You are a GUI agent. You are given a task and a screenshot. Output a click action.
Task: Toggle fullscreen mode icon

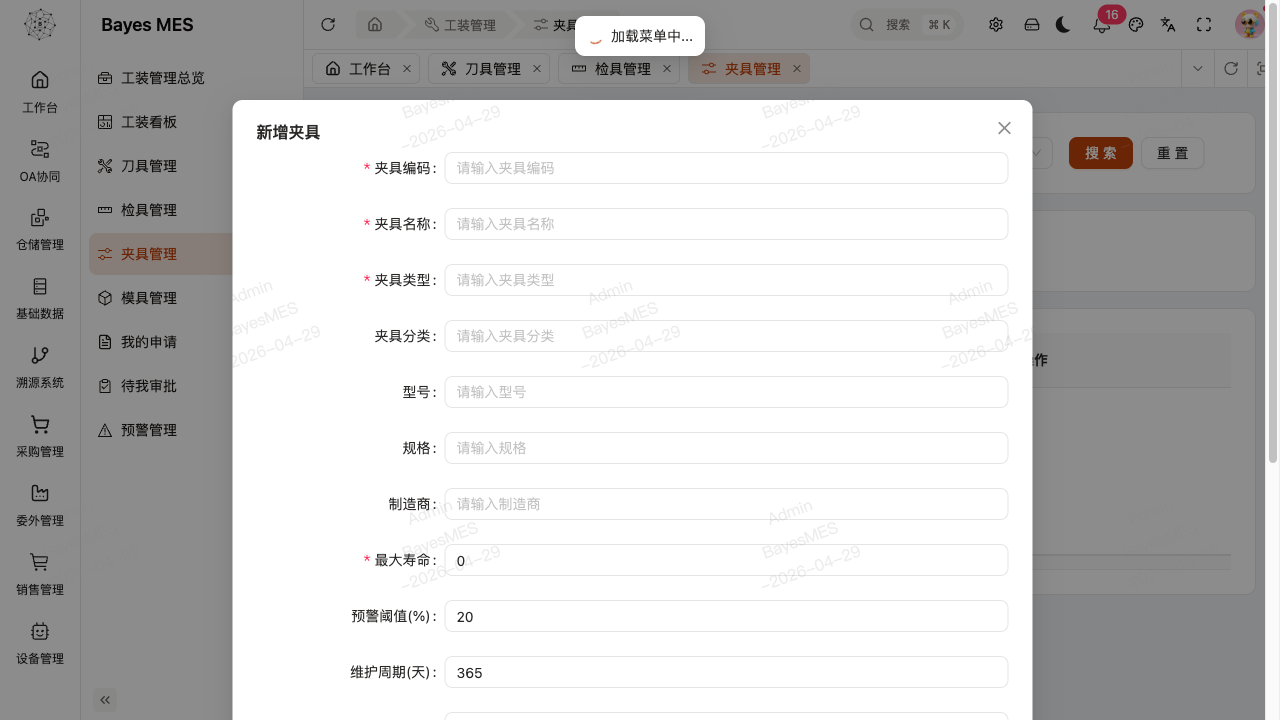tap(1204, 25)
